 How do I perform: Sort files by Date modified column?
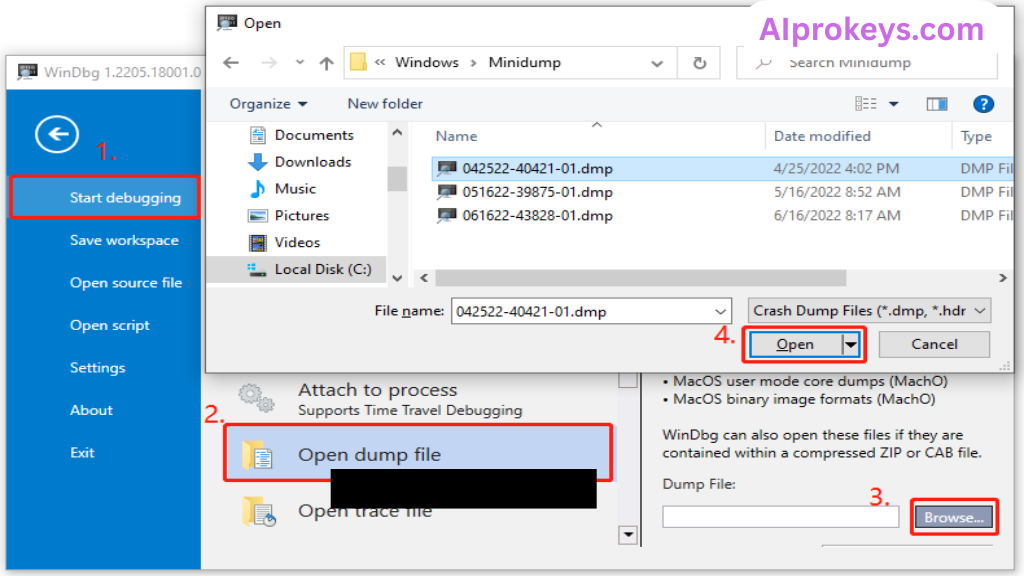click(822, 136)
